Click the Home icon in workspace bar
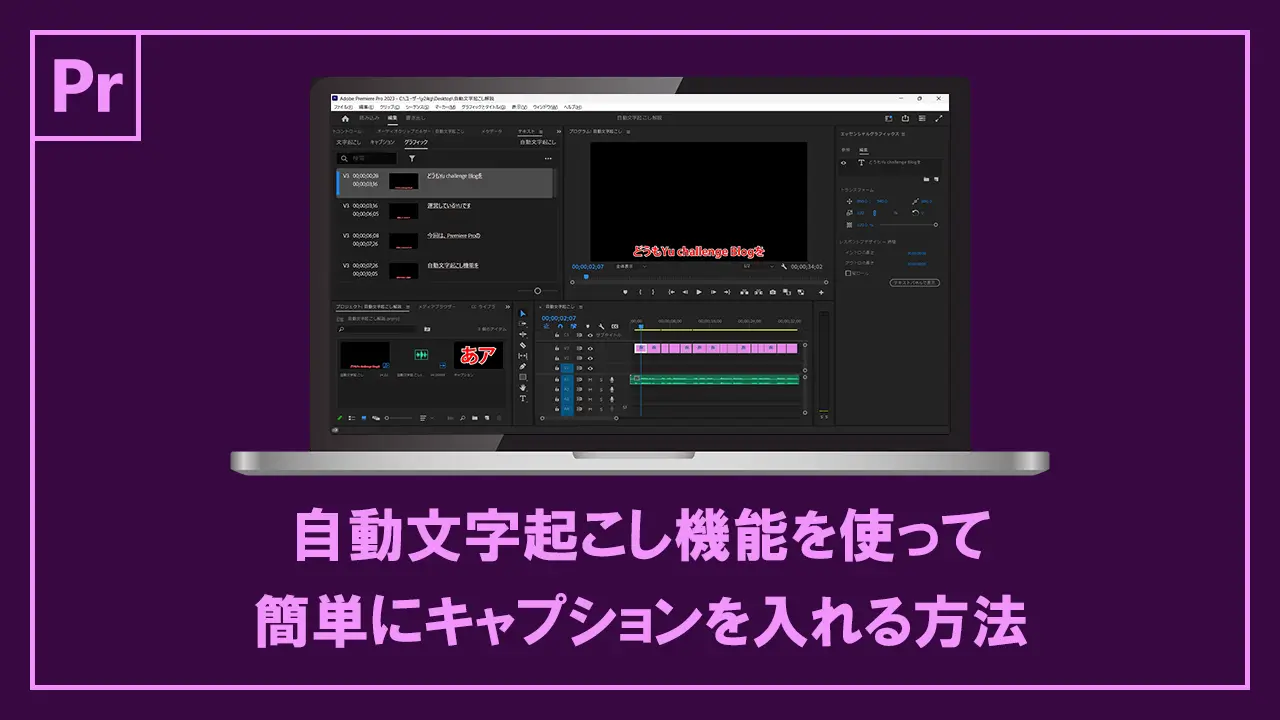The image size is (1280, 720). (x=345, y=118)
